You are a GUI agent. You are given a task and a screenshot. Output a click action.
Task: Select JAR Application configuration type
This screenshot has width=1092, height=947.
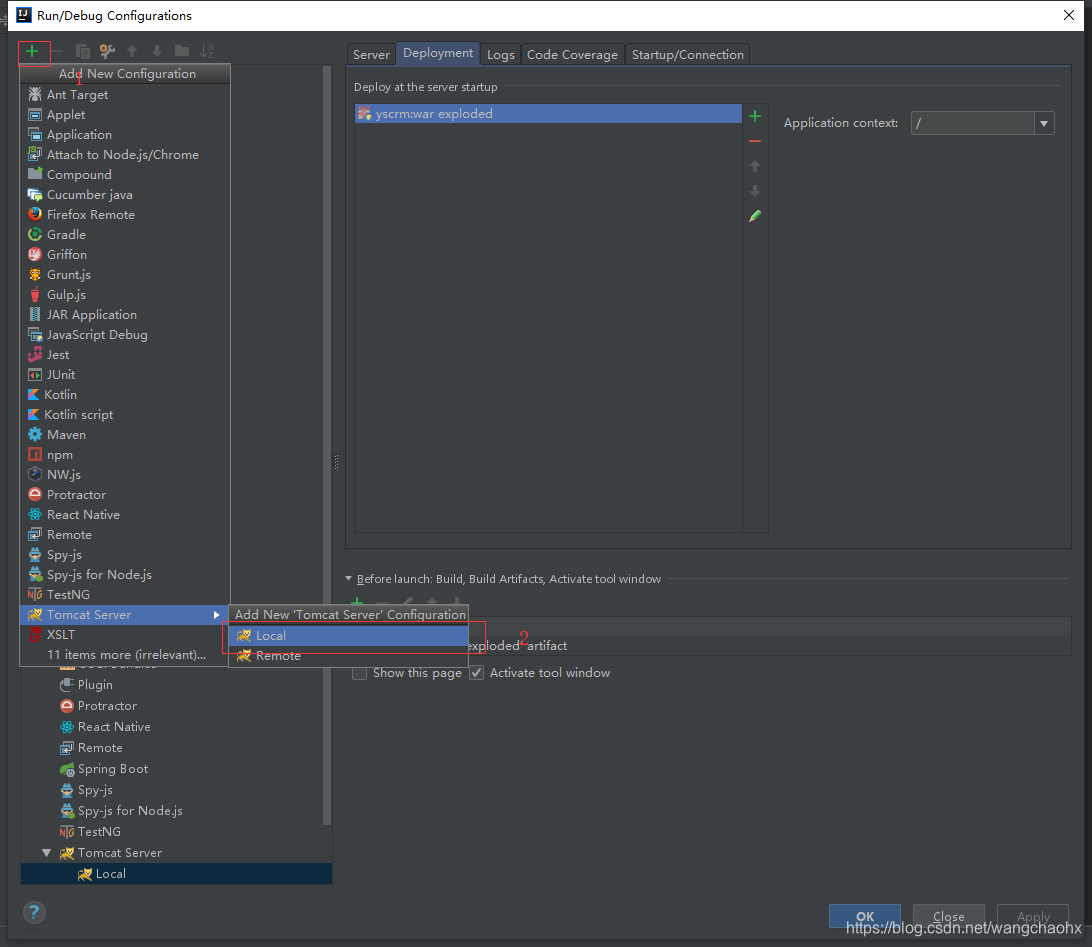125,315
